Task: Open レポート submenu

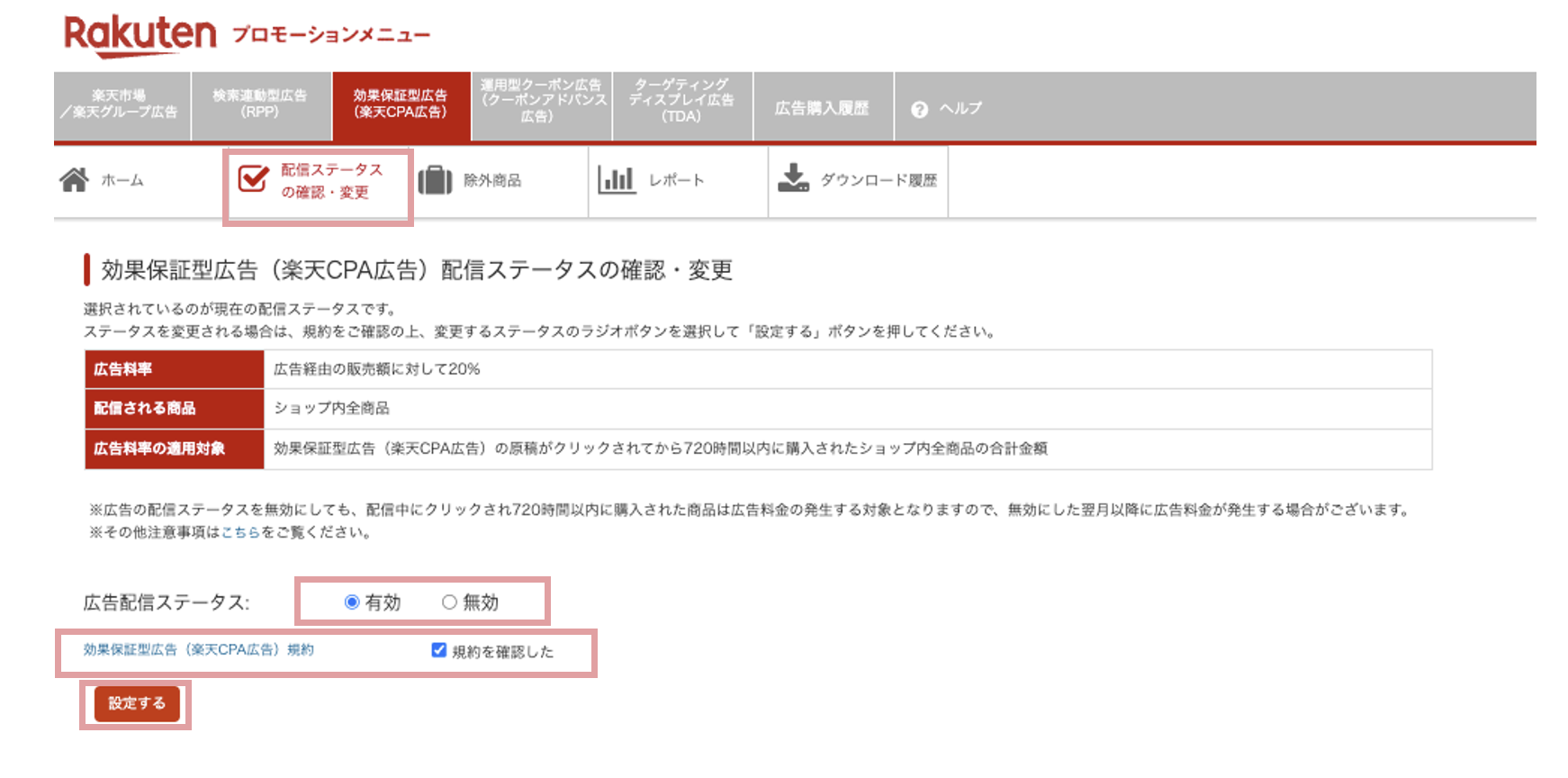Action: (x=676, y=180)
